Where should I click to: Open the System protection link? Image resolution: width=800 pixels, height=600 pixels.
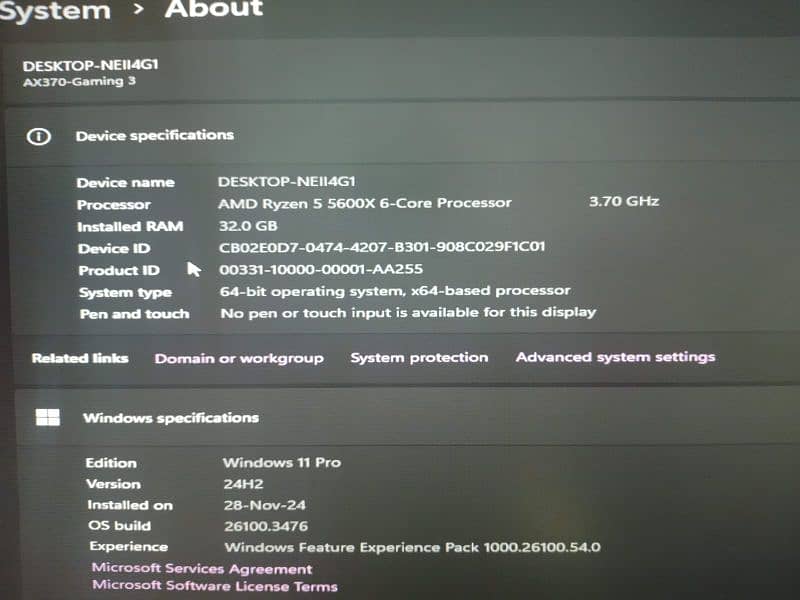click(x=419, y=357)
